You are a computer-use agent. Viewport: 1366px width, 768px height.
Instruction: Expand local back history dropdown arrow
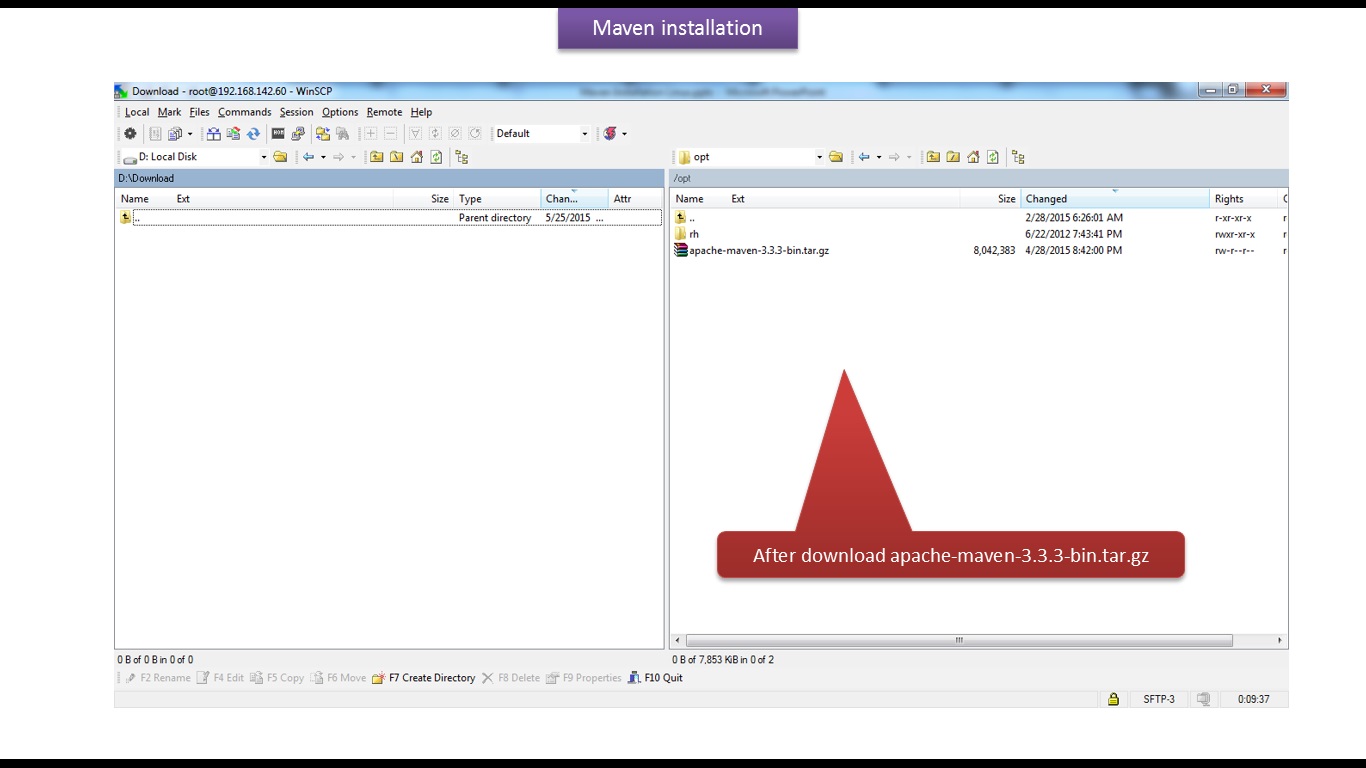click(323, 157)
